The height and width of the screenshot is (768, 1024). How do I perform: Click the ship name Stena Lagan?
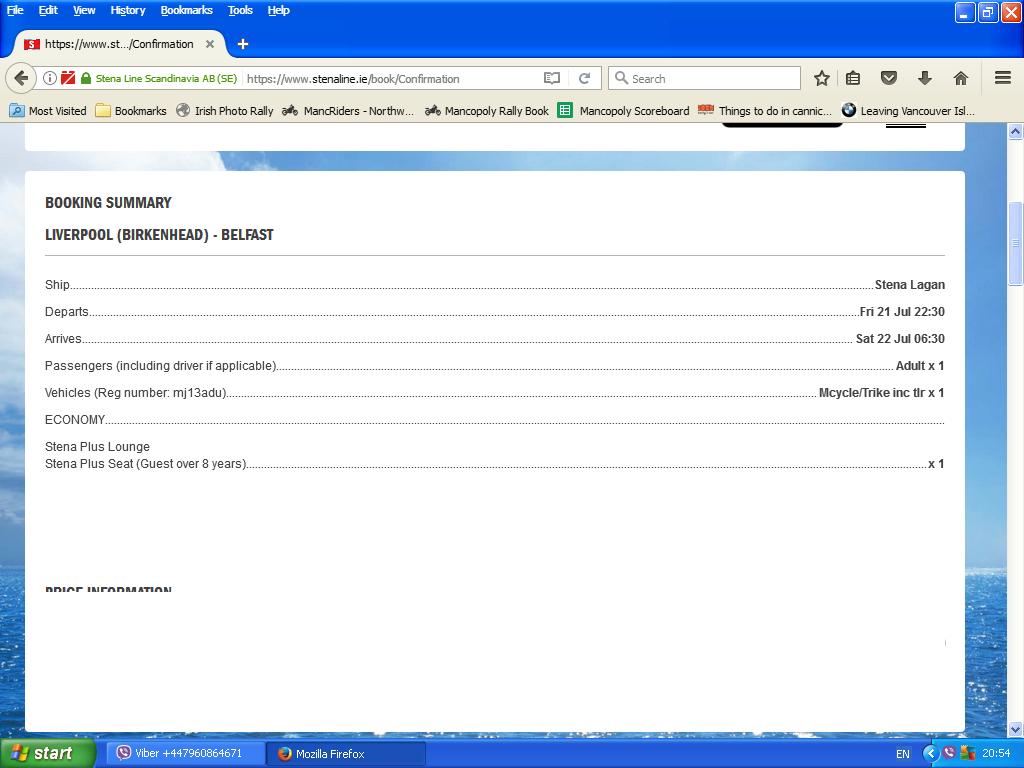pos(910,285)
